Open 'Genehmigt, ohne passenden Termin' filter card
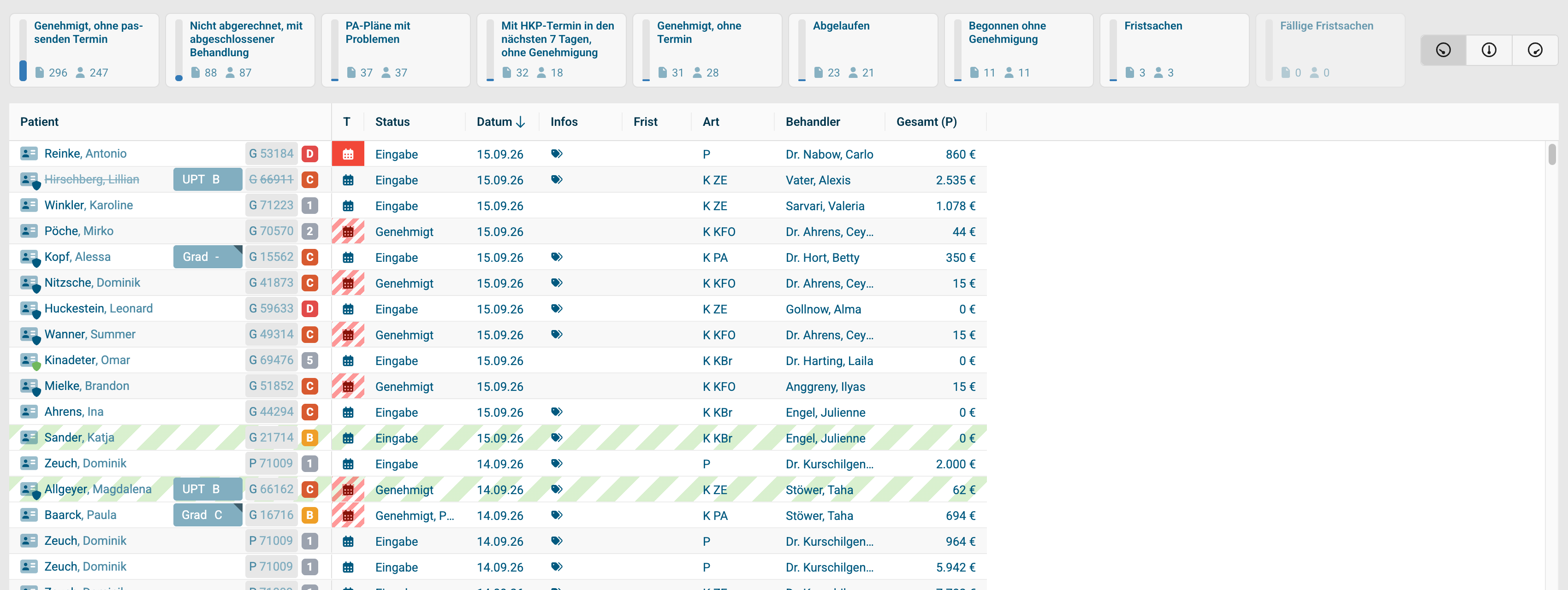This screenshot has width=1568, height=590. (x=84, y=50)
